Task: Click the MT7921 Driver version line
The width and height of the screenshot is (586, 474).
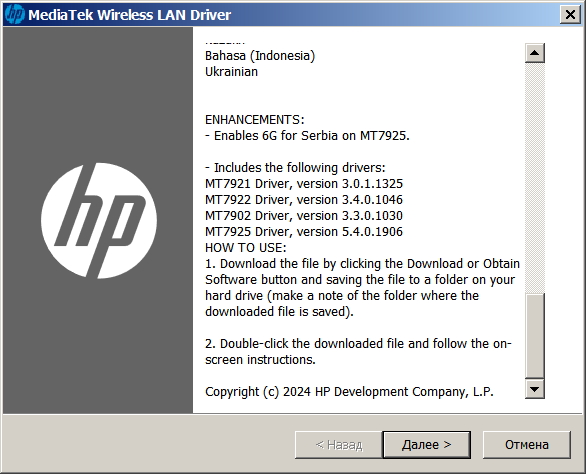Action: [x=304, y=184]
